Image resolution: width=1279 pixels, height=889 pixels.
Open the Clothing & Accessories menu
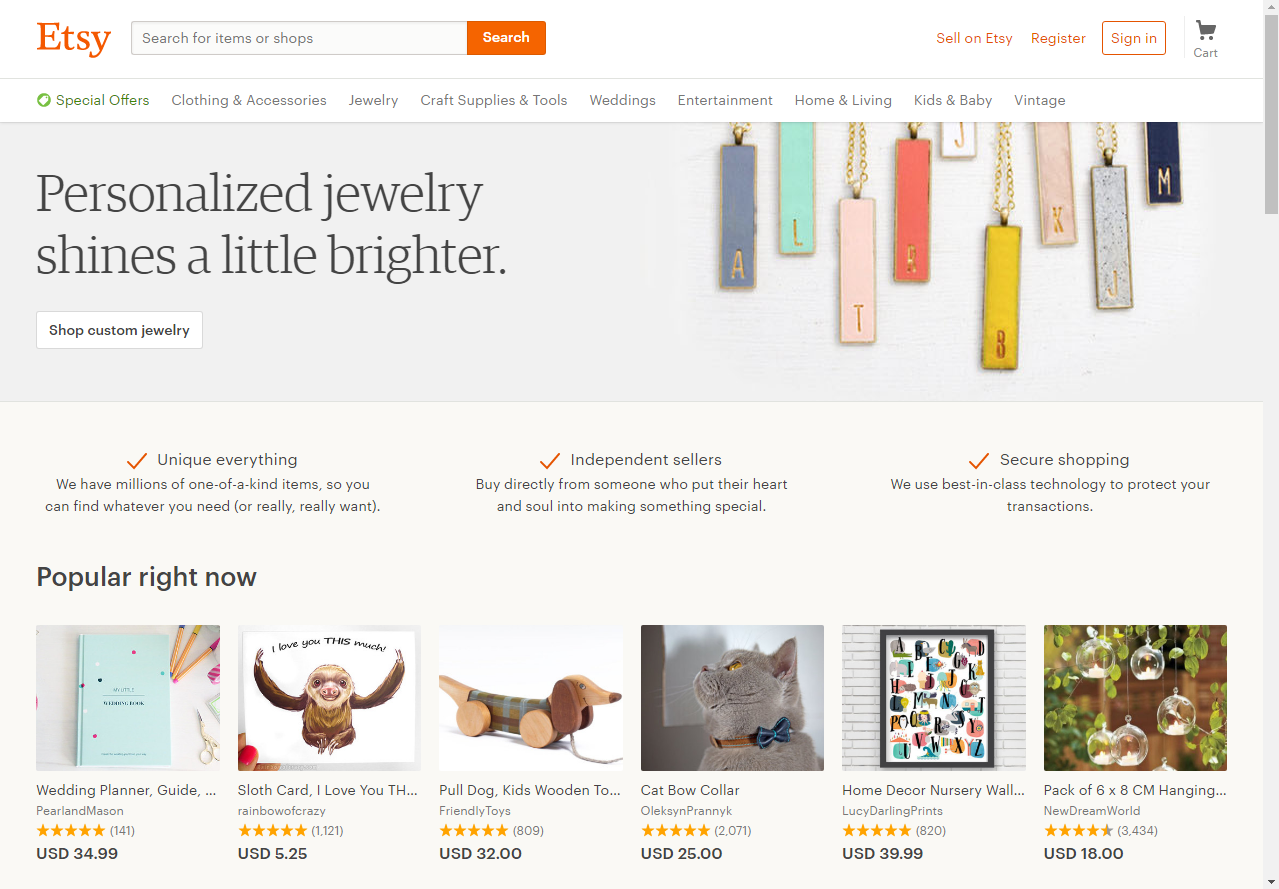(249, 100)
